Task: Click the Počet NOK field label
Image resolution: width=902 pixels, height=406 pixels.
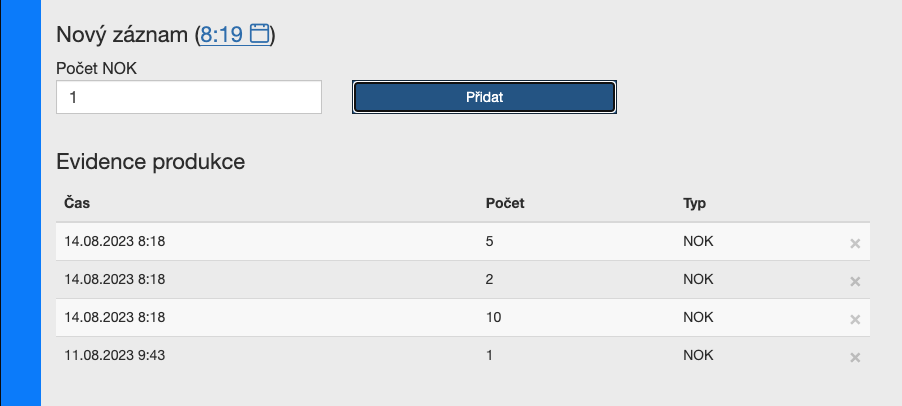Action: pos(97,68)
